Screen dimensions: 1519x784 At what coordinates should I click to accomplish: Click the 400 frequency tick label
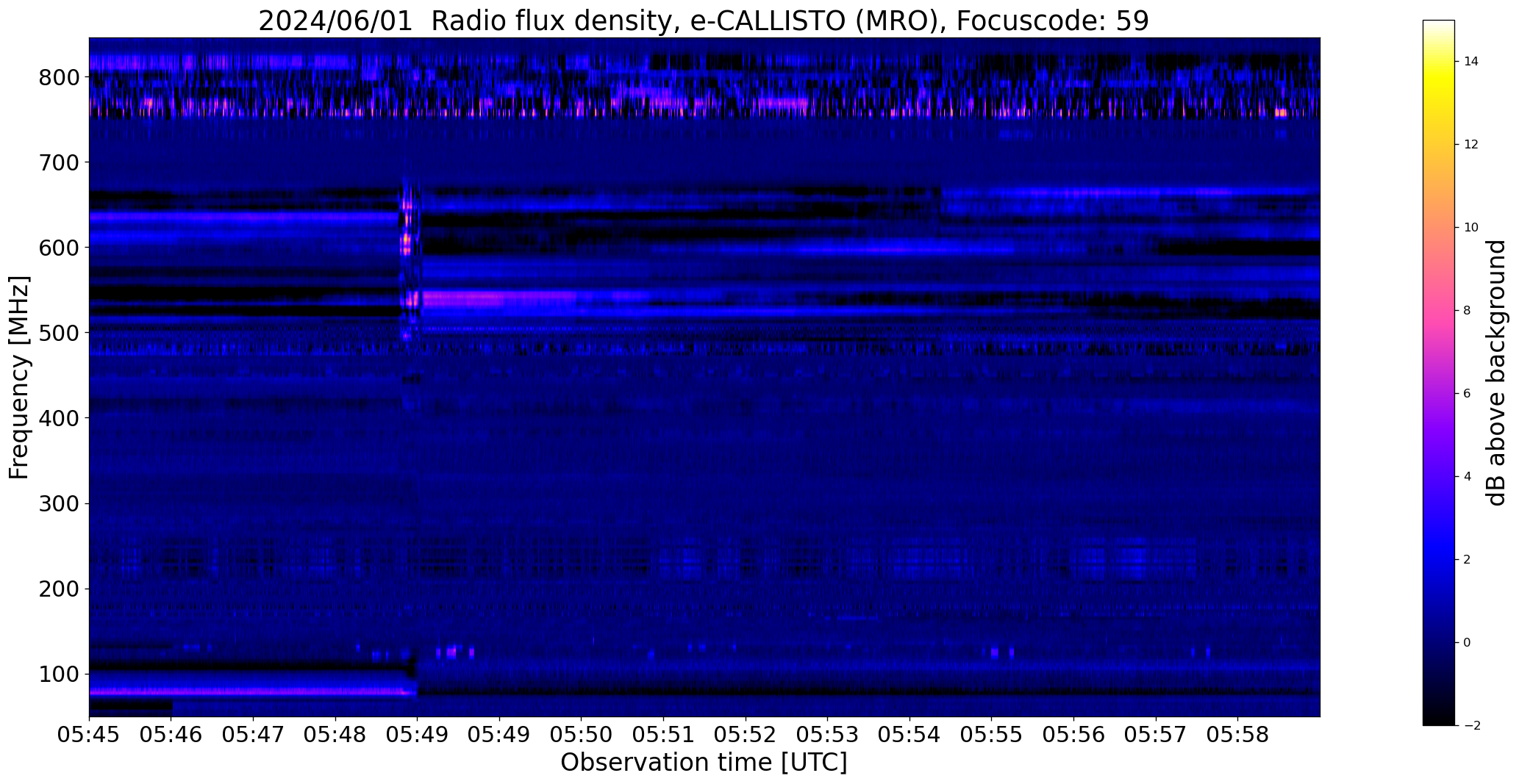pyautogui.click(x=60, y=418)
